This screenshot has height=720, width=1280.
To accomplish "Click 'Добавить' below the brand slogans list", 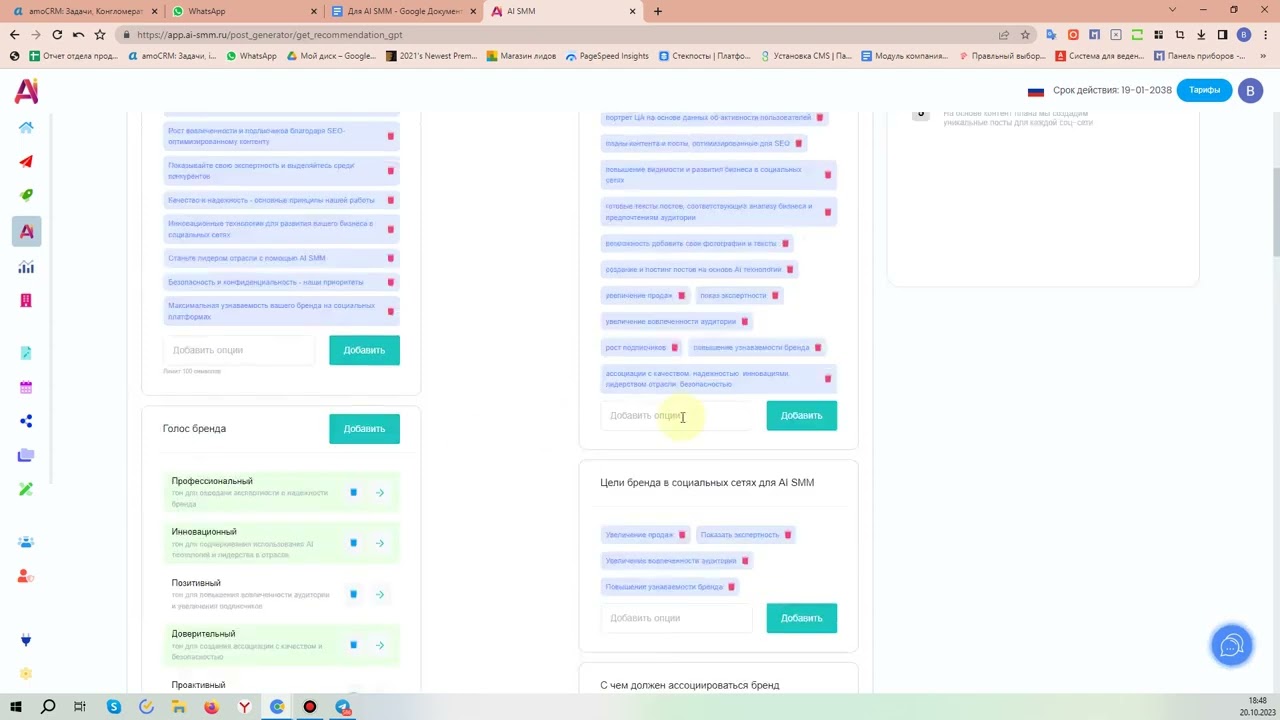I will [x=364, y=350].
